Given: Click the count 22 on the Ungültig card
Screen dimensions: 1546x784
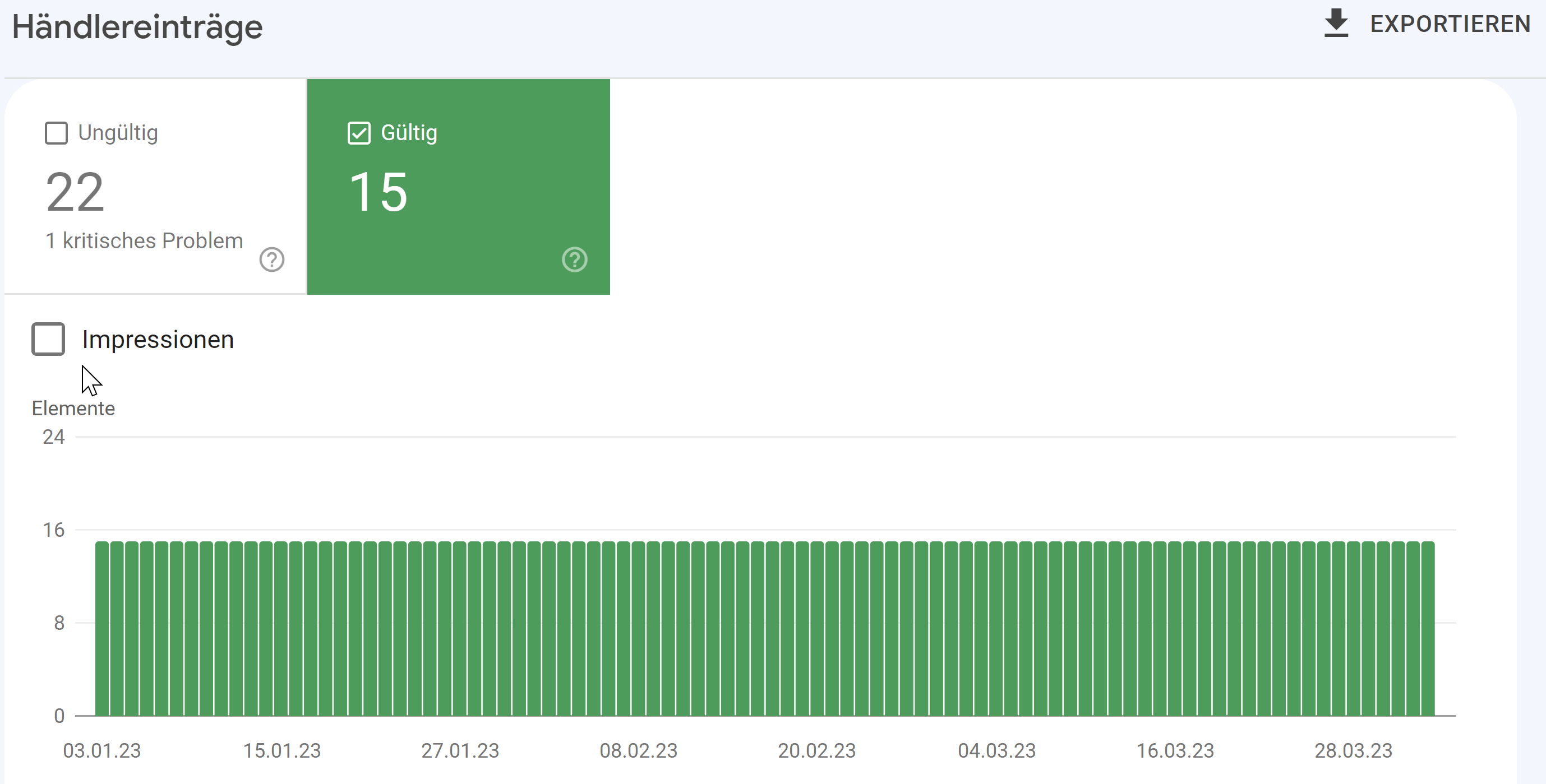Looking at the screenshot, I should point(75,192).
